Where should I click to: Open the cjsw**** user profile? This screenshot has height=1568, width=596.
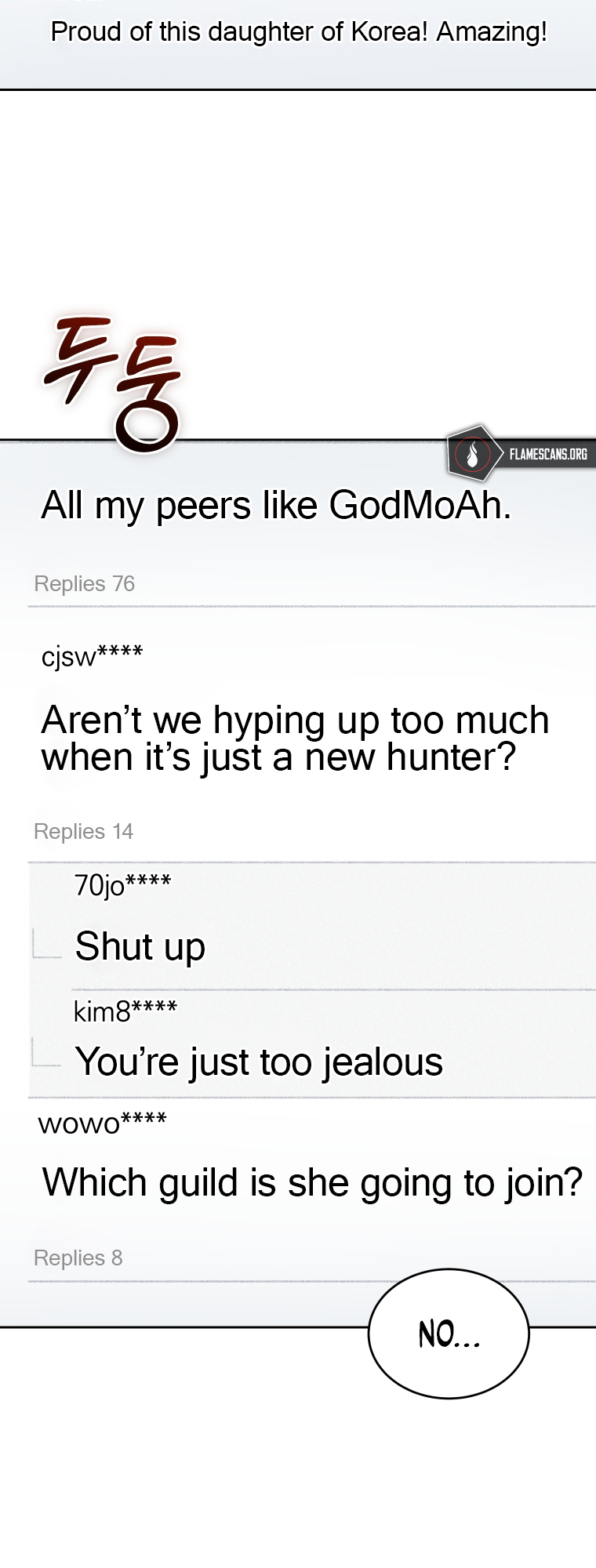coord(92,655)
